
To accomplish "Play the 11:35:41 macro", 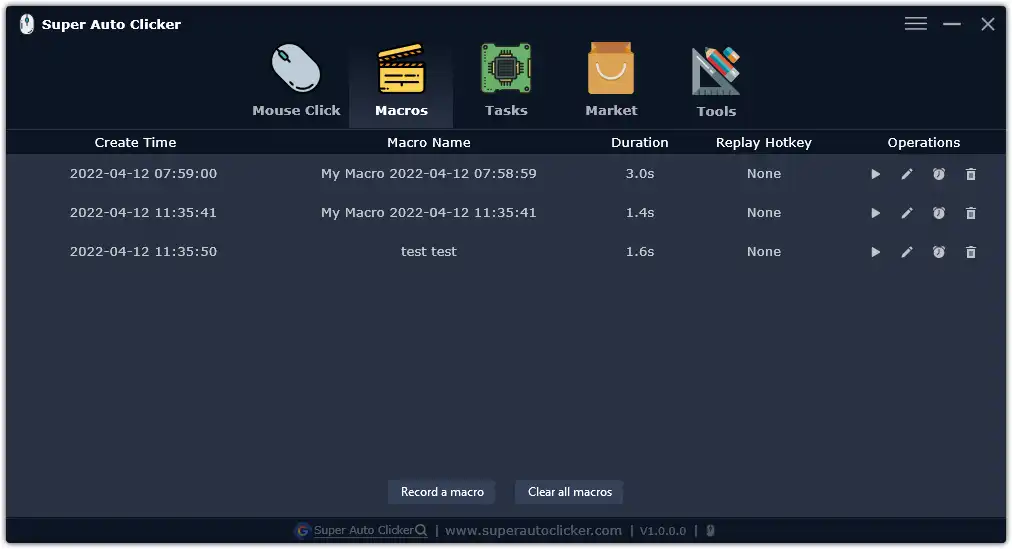I will (x=875, y=213).
